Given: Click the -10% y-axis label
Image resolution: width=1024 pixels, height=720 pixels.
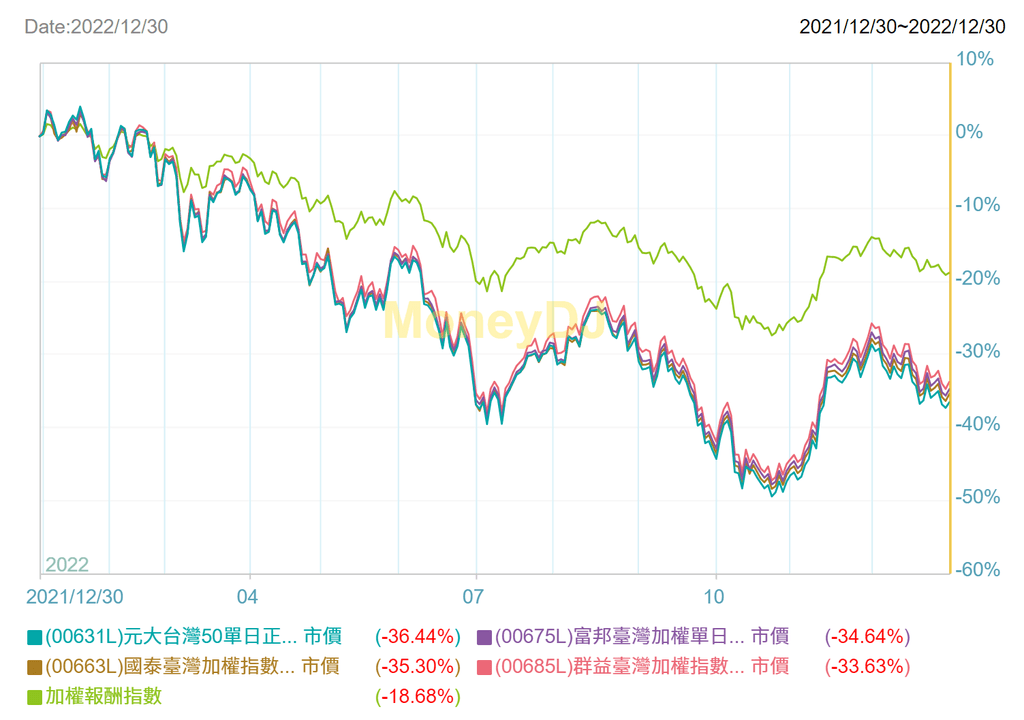Looking at the screenshot, I should pyautogui.click(x=978, y=205).
